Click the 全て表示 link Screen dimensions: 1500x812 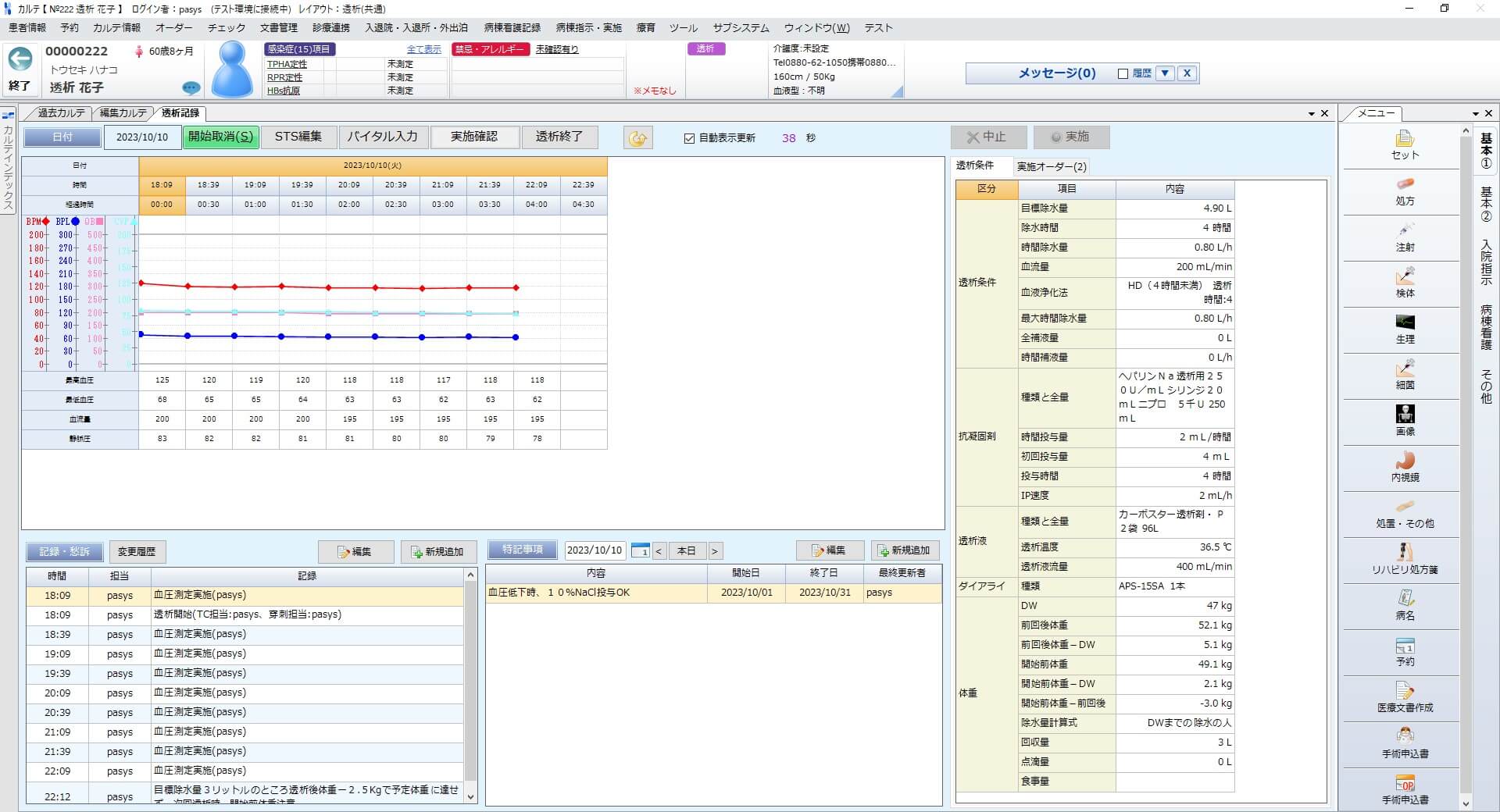[x=423, y=49]
